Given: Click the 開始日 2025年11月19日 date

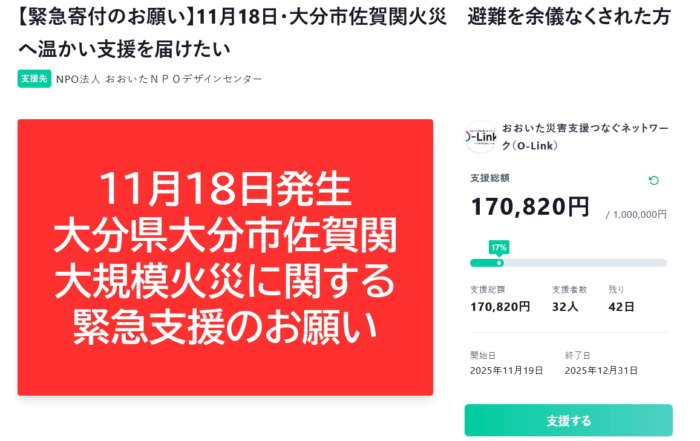Looking at the screenshot, I should pyautogui.click(x=506, y=370).
